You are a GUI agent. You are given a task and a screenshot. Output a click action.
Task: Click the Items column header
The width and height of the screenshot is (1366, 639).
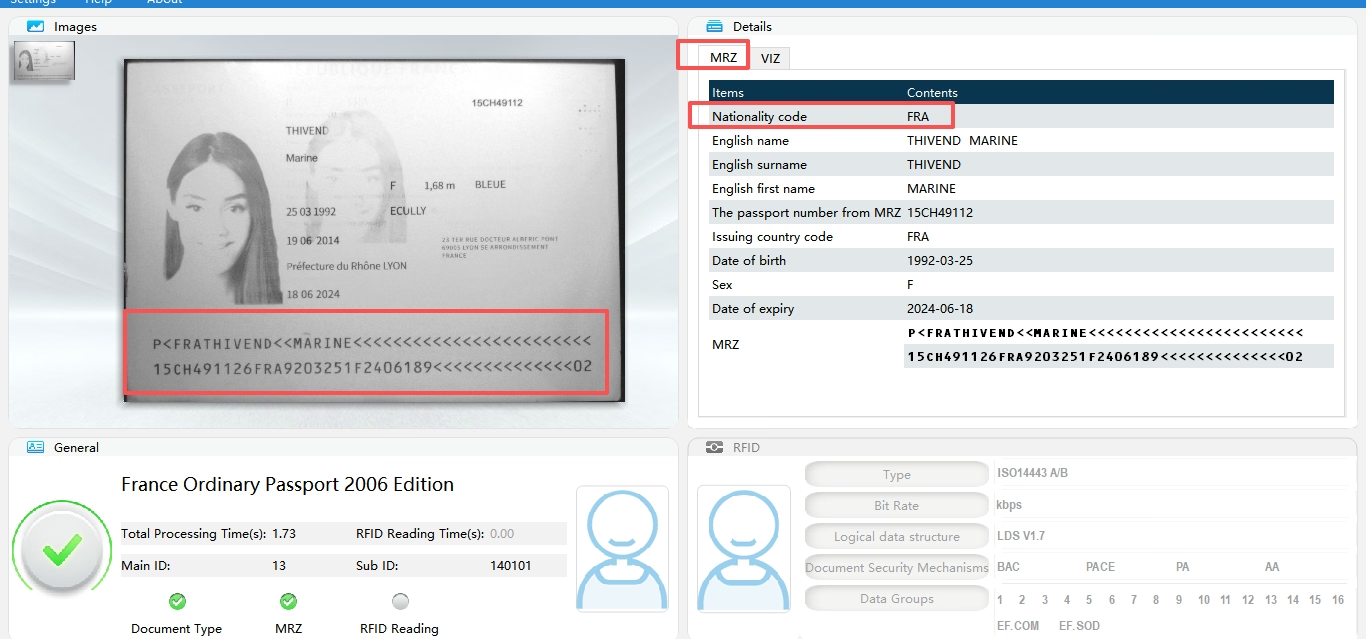[x=728, y=92]
